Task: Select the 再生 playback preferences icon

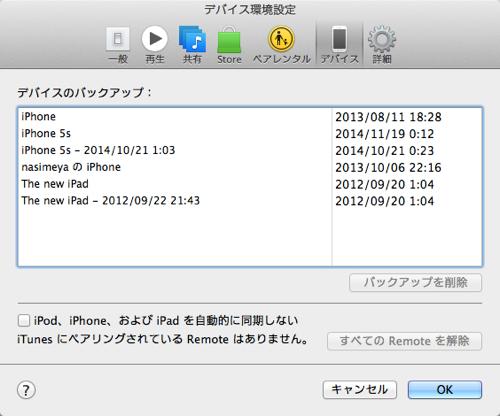Action: 155,45
